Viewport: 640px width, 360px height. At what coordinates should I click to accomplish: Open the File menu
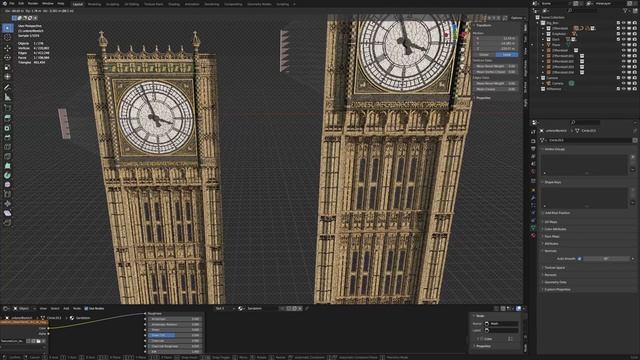tap(11, 4)
